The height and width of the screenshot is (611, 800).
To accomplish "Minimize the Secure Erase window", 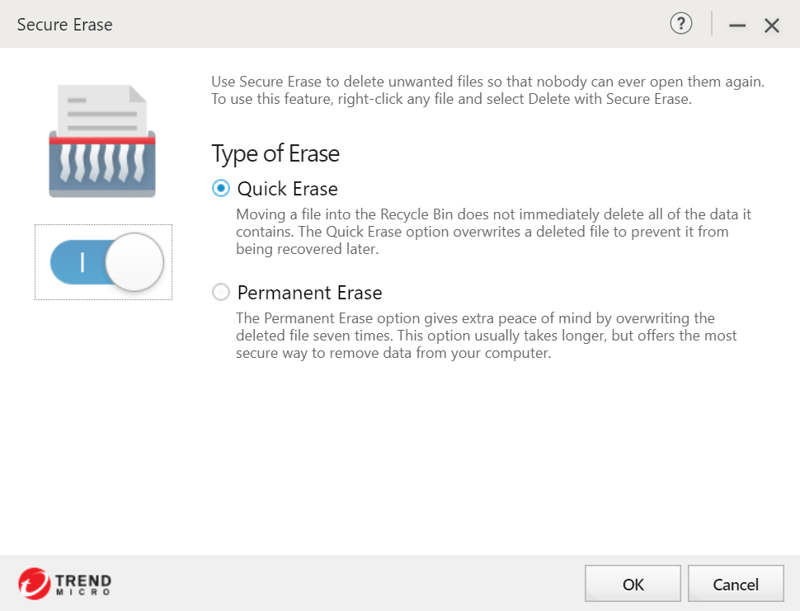I will pos(737,25).
